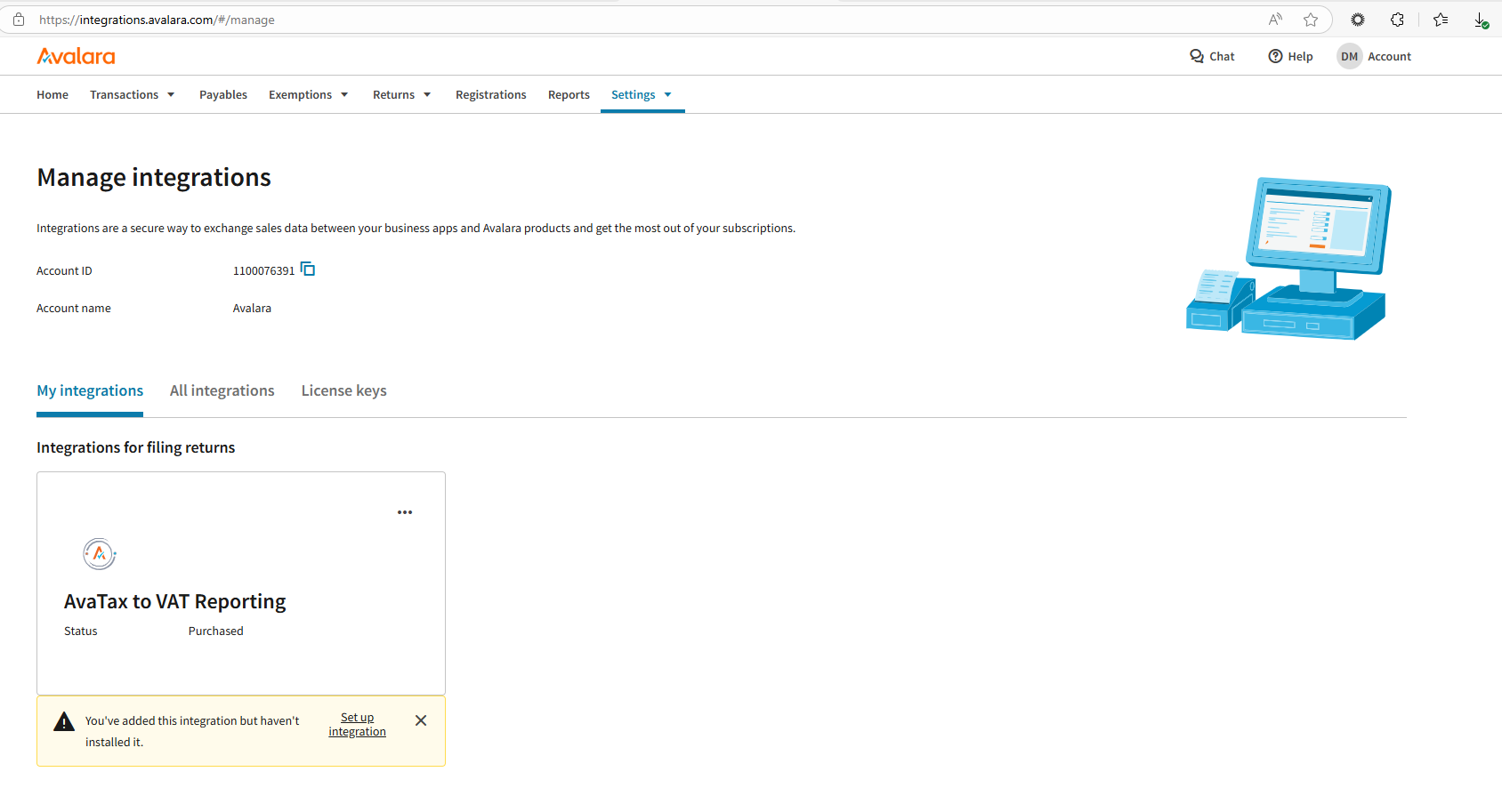The image size is (1502, 812).
Task: Open the DM account avatar
Action: point(1349,56)
